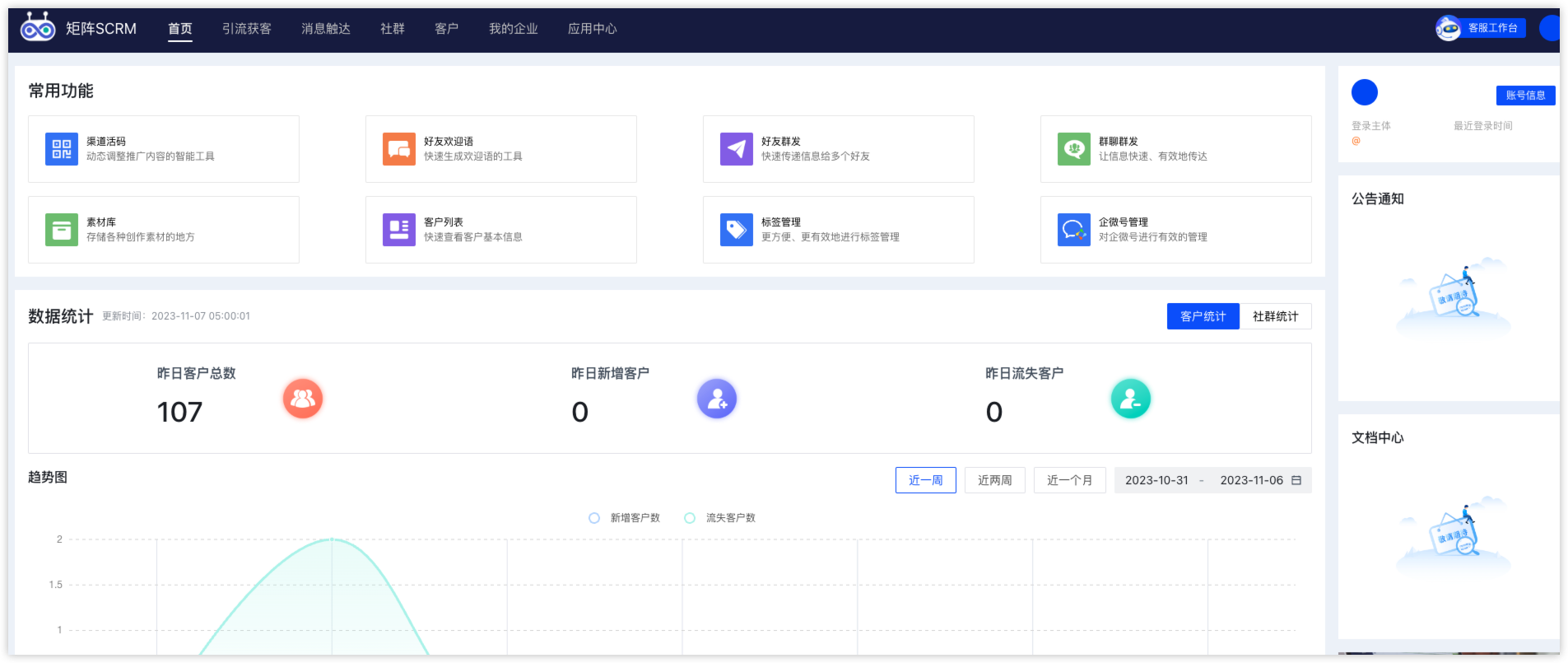
Task: Click the start date 2023-10-31 field
Action: click(x=1157, y=480)
